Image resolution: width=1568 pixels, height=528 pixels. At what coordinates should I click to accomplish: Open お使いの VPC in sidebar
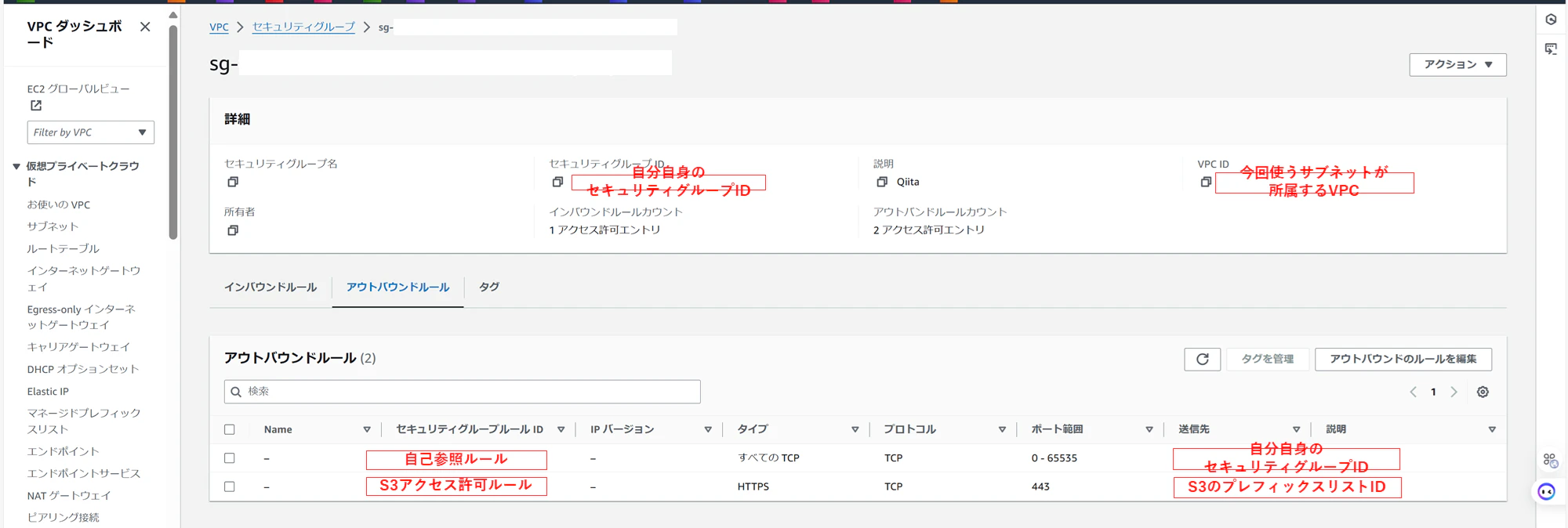[x=59, y=204]
